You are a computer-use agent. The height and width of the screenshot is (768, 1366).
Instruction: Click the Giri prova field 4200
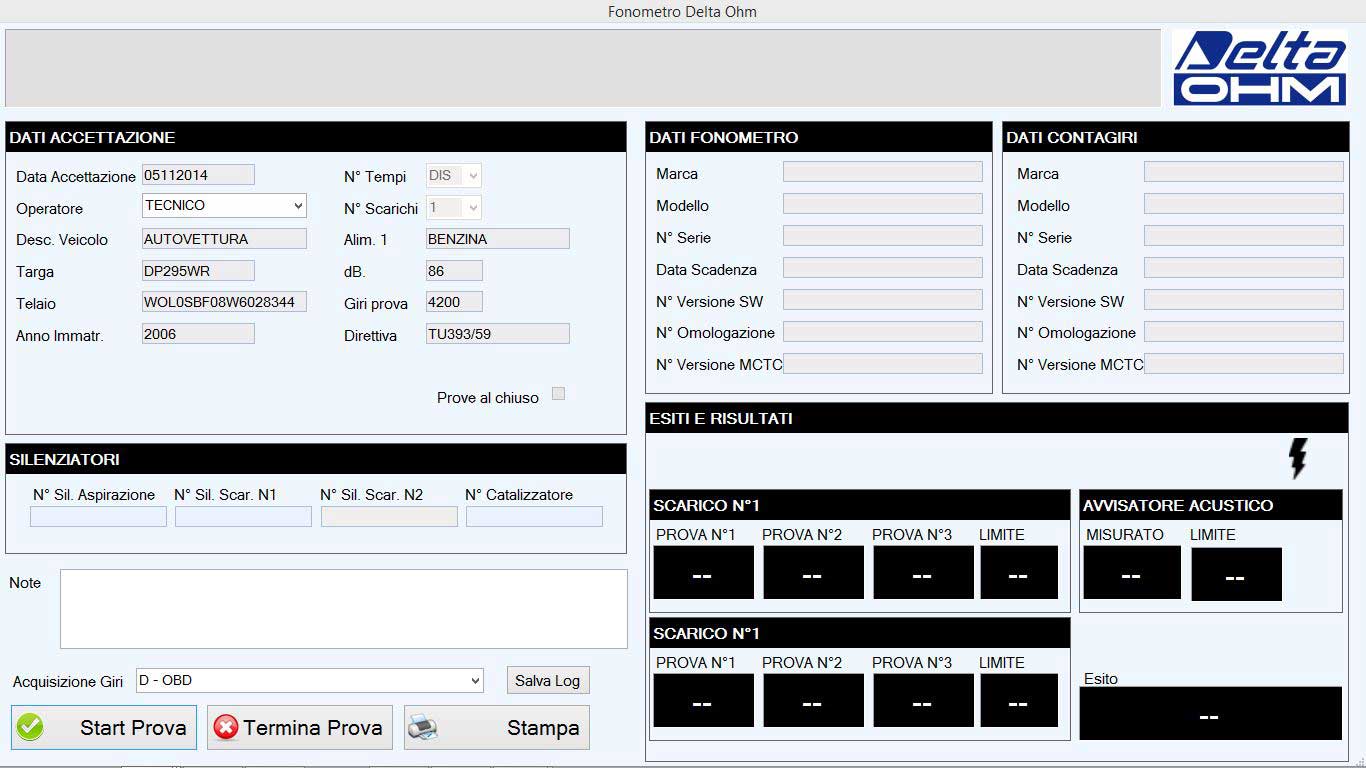point(454,302)
